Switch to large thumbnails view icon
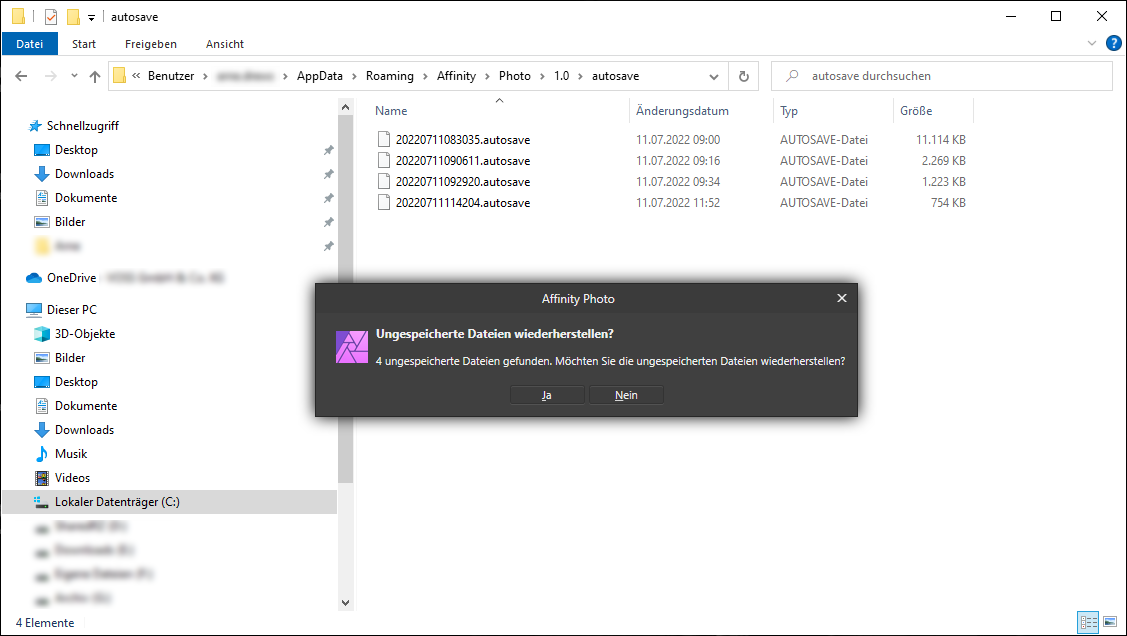 click(x=1110, y=622)
